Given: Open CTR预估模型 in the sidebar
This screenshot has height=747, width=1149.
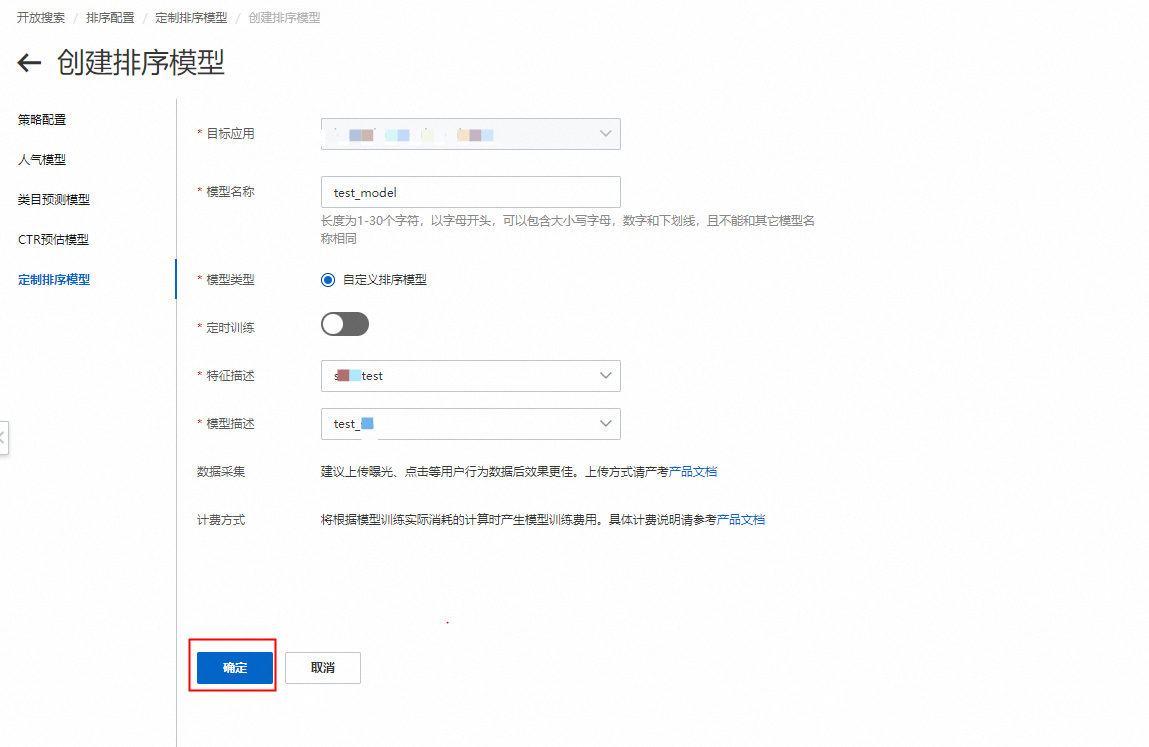Looking at the screenshot, I should [x=53, y=240].
